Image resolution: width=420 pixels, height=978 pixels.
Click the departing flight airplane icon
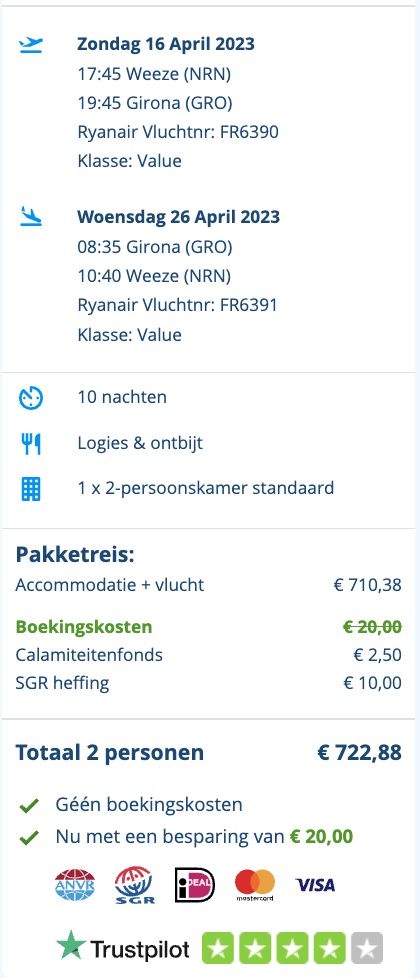(31, 45)
